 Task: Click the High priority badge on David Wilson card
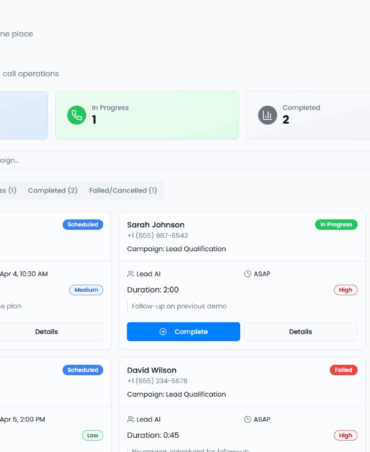(346, 435)
